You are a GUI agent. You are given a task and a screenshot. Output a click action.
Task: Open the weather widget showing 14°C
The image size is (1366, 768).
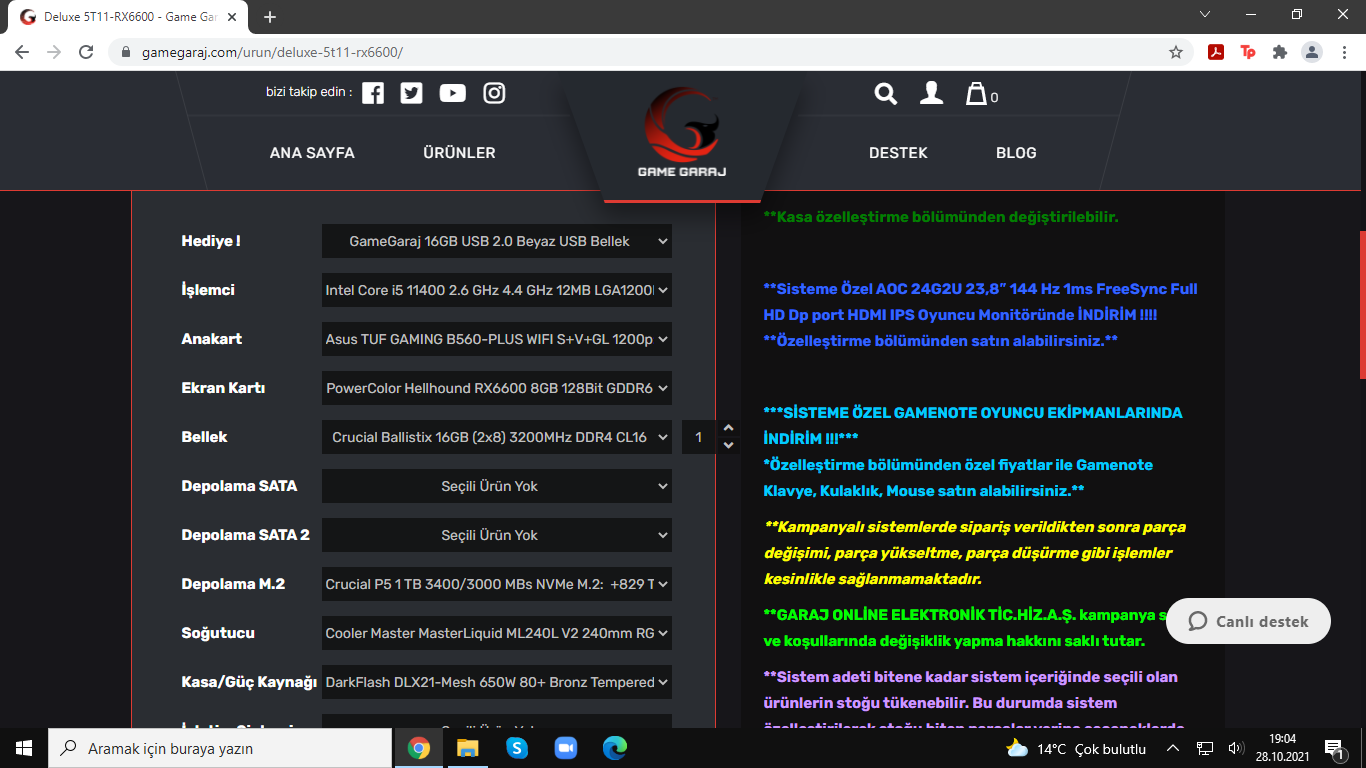(1076, 748)
